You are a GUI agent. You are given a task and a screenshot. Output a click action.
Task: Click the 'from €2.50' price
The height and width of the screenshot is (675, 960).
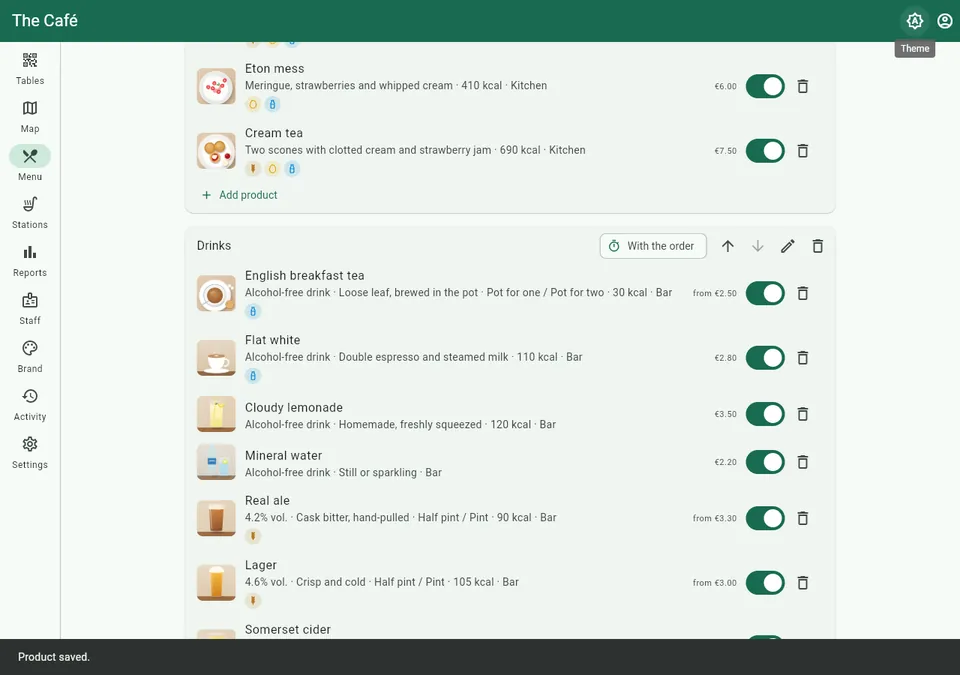tap(714, 293)
